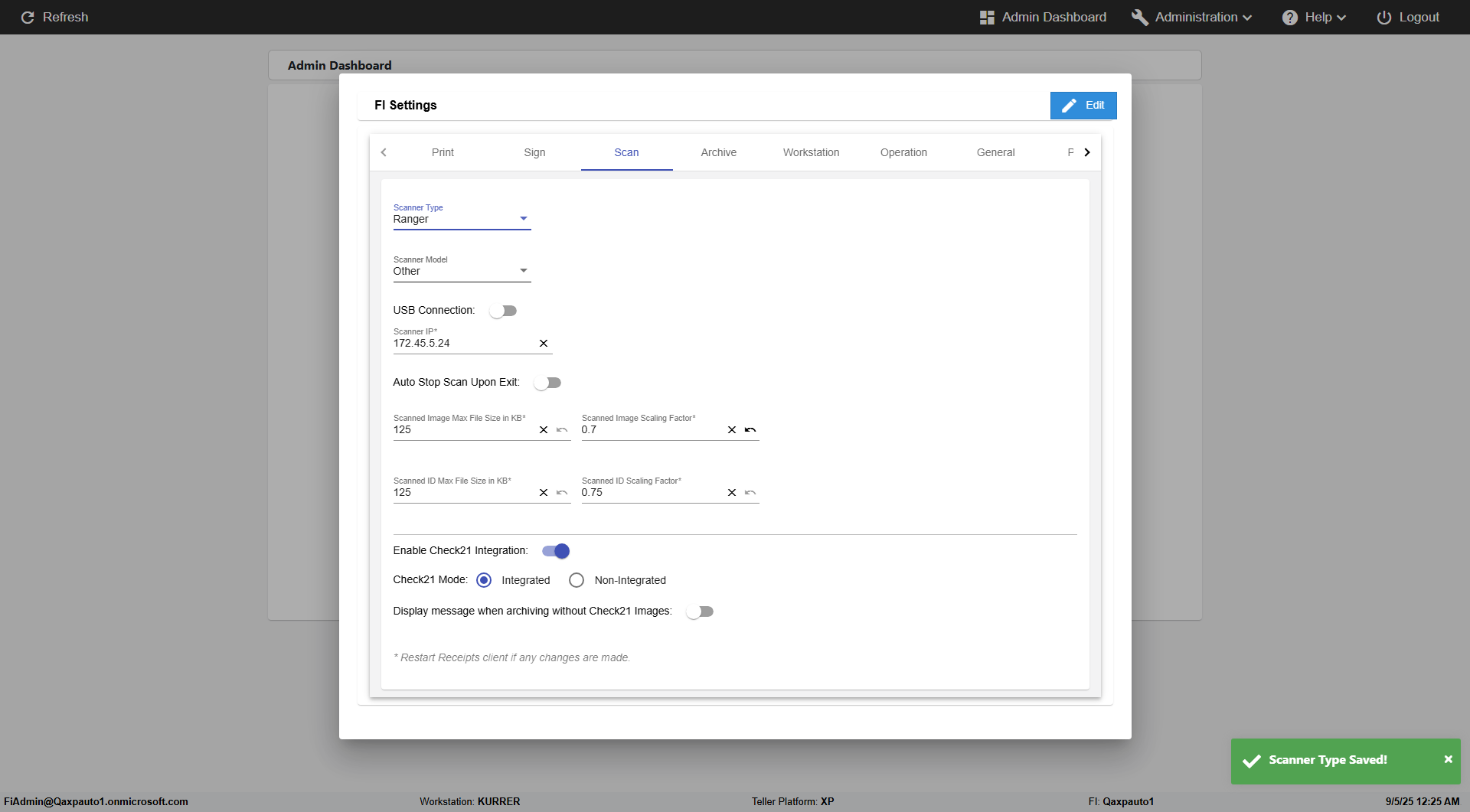Click the Refresh icon in the top bar
The image size is (1470, 812).
tap(28, 17)
